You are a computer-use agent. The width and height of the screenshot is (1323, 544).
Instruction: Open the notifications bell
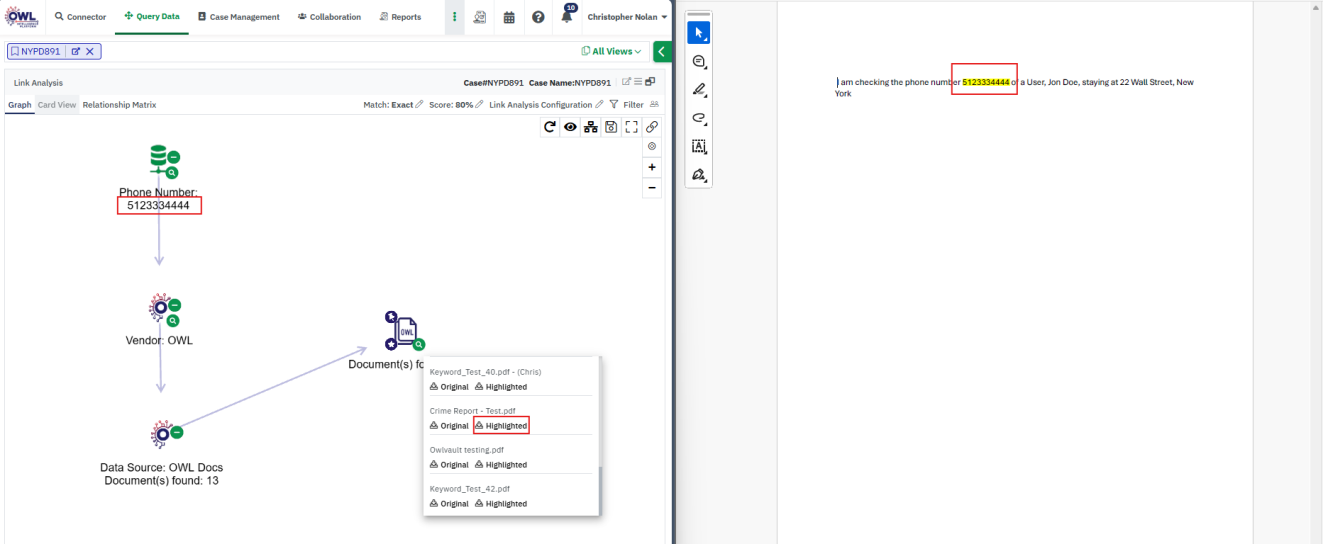tap(567, 17)
